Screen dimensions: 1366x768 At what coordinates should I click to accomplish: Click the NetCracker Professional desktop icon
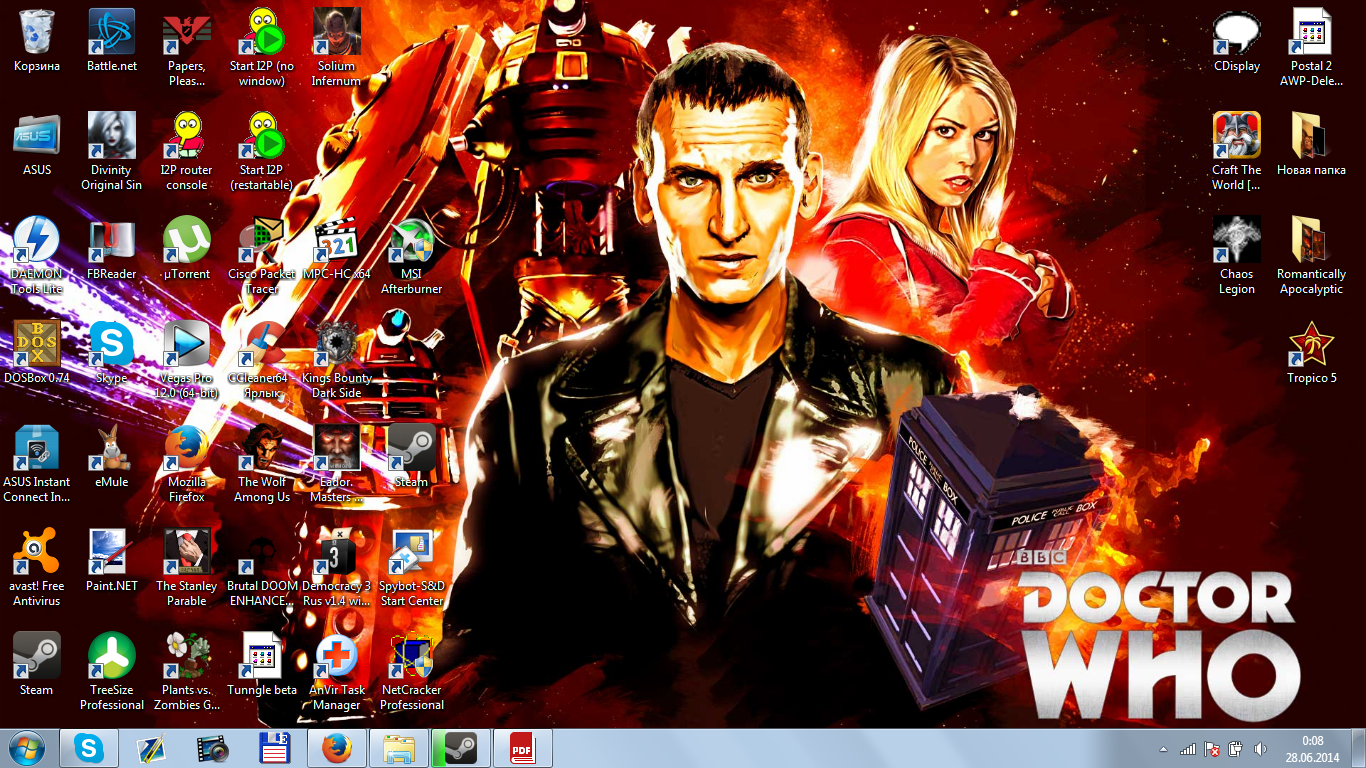tap(412, 672)
